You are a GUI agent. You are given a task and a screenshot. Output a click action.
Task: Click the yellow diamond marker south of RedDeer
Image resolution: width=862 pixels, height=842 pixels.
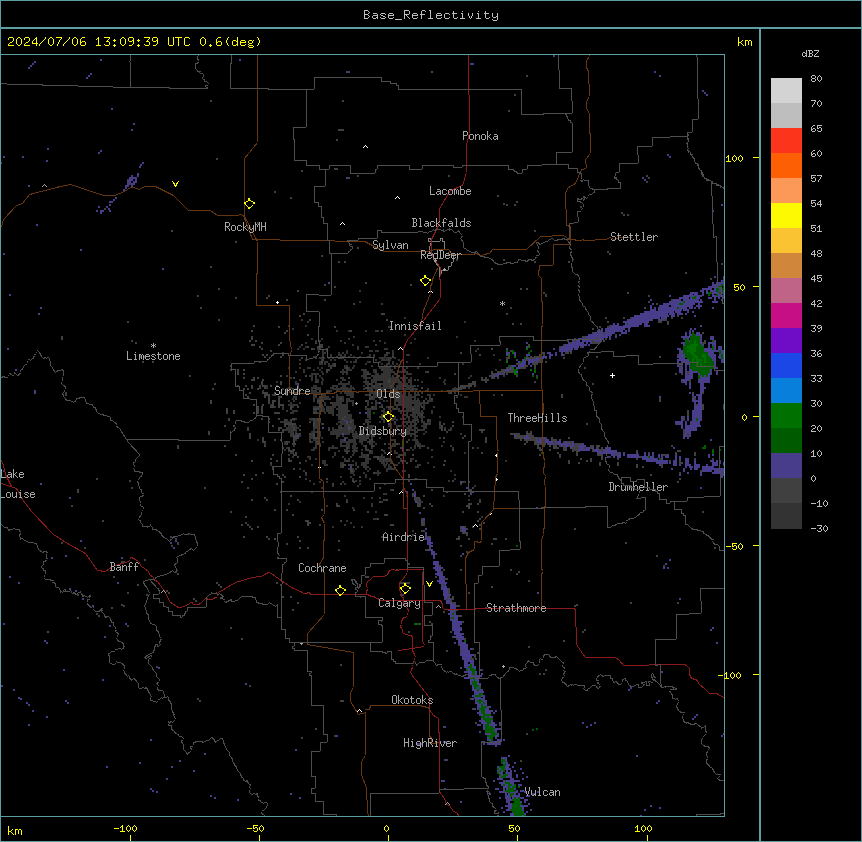click(x=426, y=281)
